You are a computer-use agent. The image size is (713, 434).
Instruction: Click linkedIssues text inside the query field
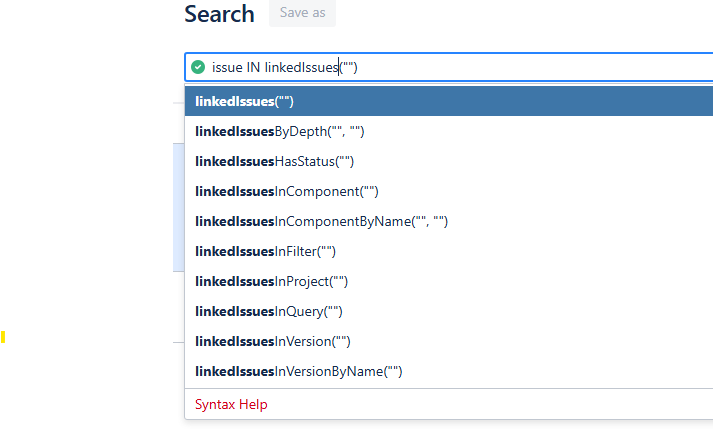(x=300, y=67)
